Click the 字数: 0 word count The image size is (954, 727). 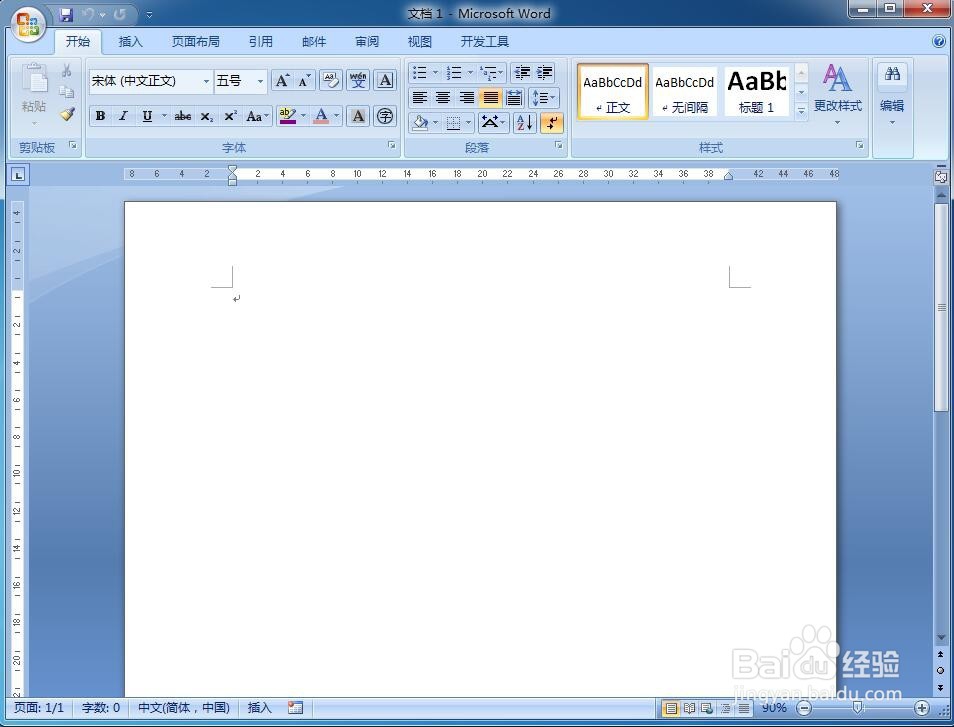(x=101, y=708)
